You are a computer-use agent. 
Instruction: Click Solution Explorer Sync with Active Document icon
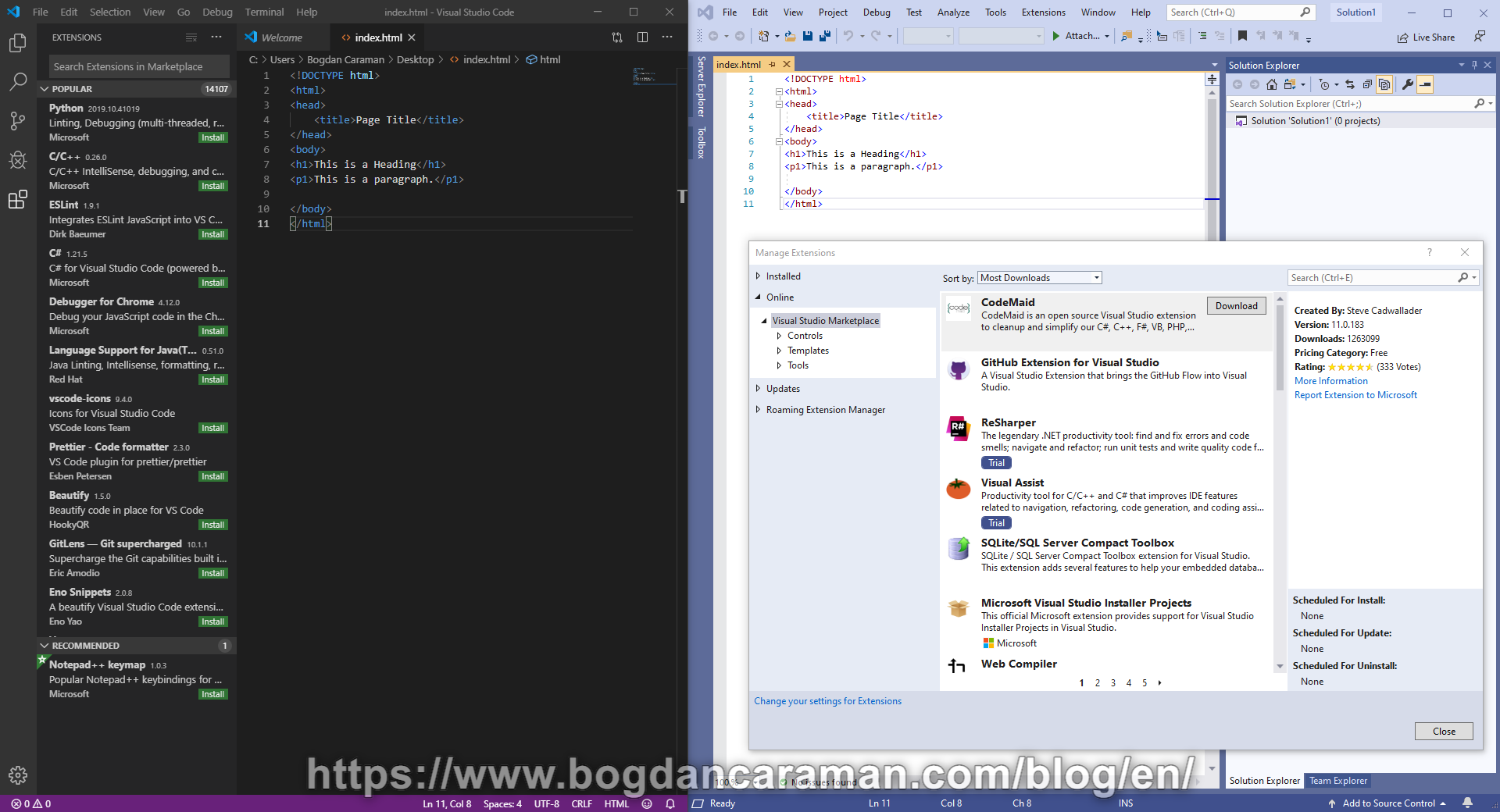[x=1350, y=84]
